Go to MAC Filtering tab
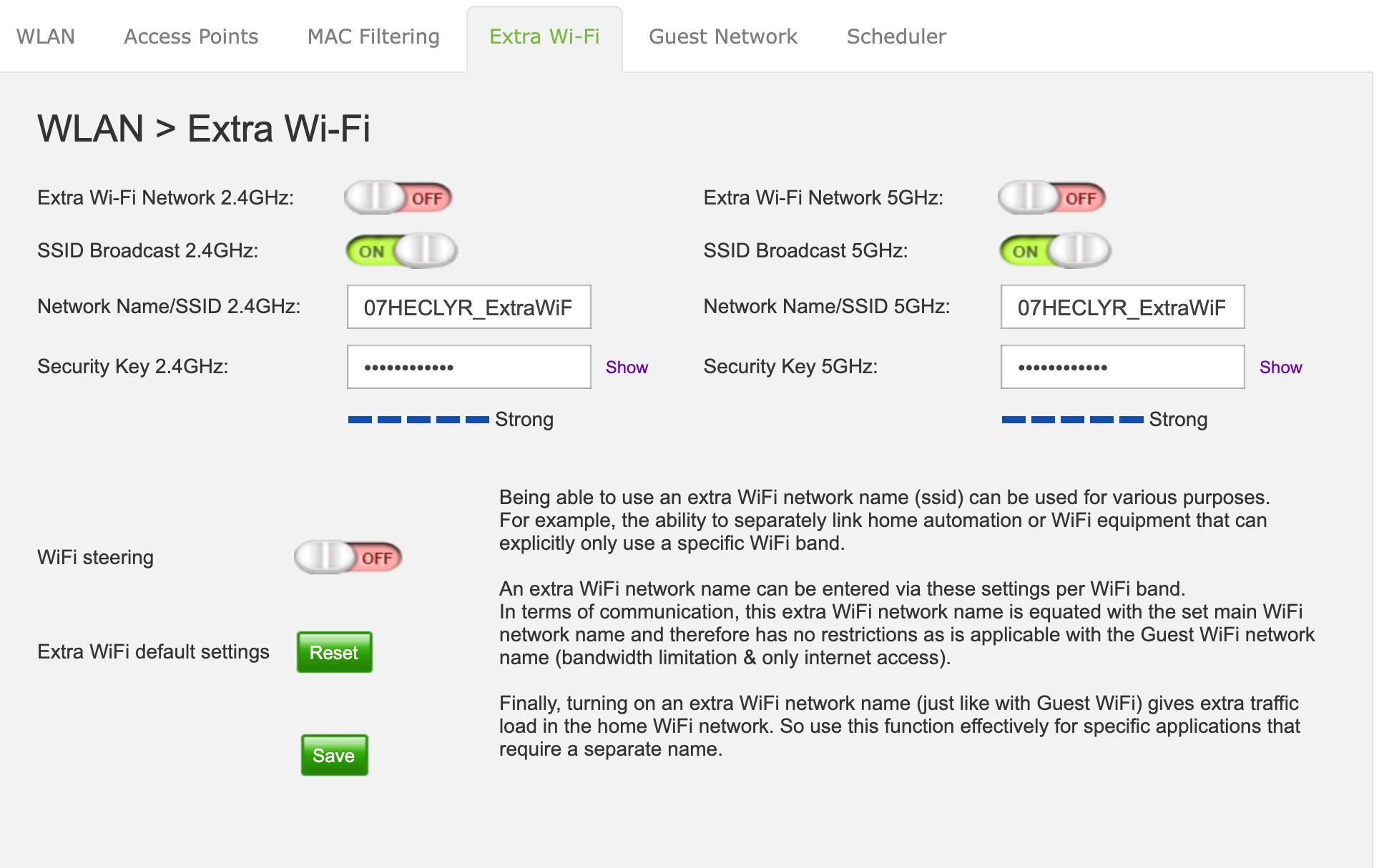The width and height of the screenshot is (1379, 868). click(x=373, y=36)
